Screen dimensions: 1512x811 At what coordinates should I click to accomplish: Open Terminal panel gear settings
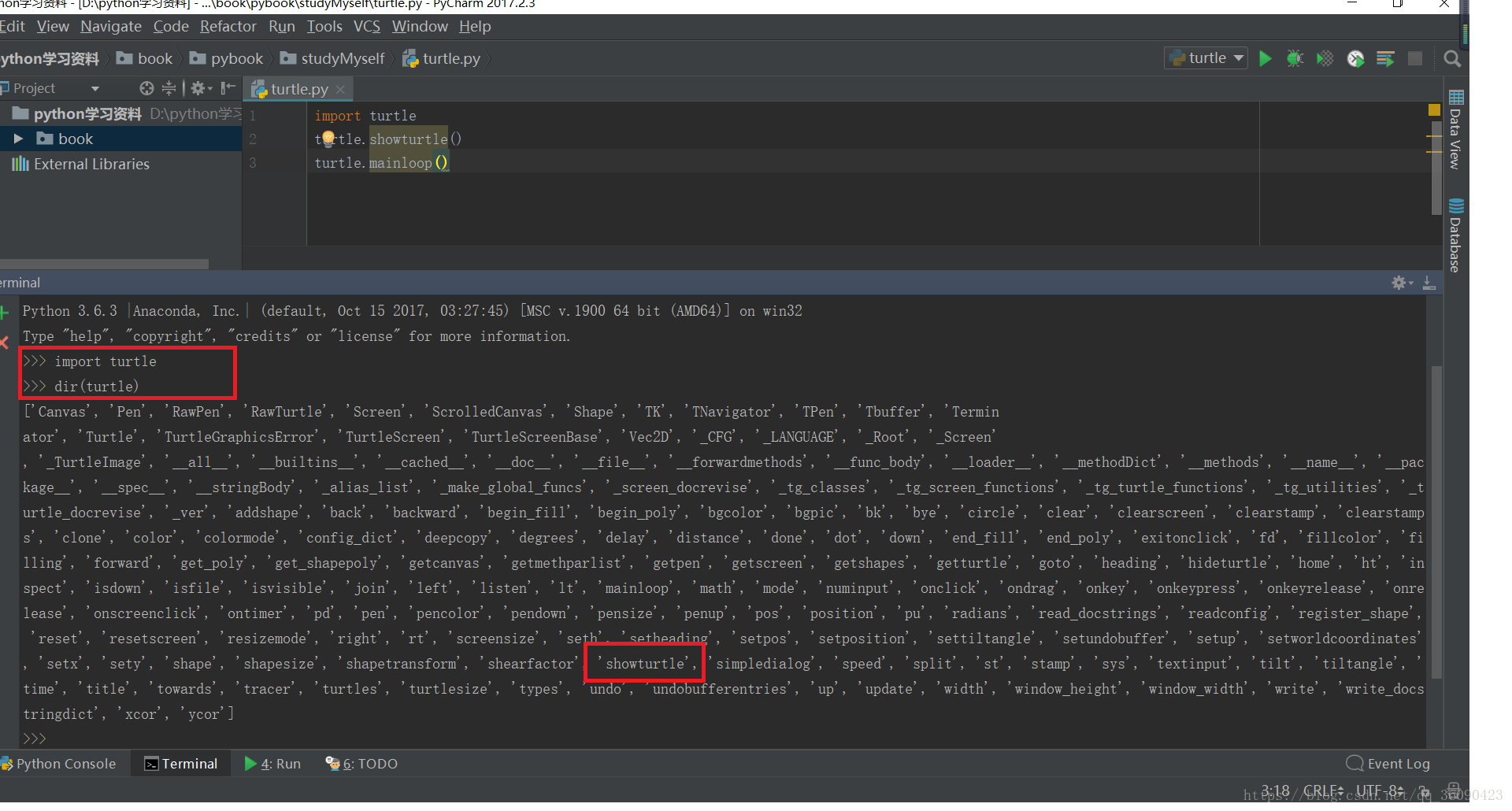click(1402, 283)
